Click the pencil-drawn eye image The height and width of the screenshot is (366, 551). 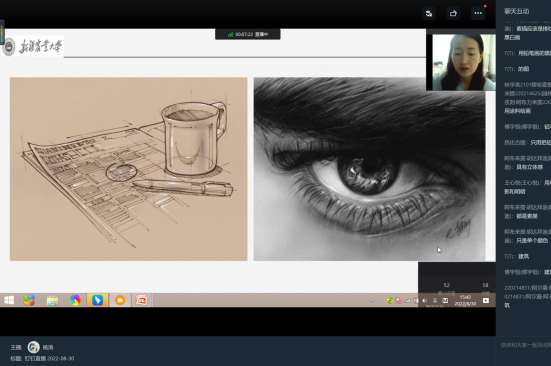(370, 169)
